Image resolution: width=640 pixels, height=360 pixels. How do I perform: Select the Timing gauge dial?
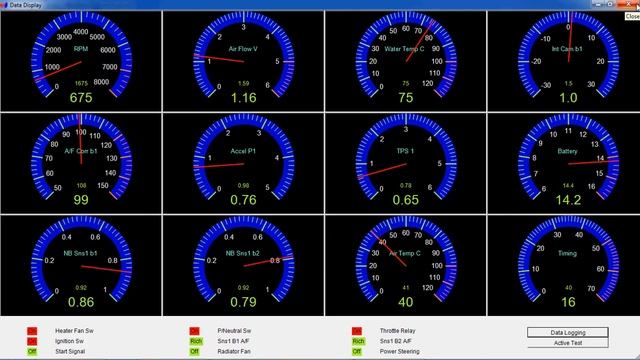pyautogui.click(x=568, y=259)
